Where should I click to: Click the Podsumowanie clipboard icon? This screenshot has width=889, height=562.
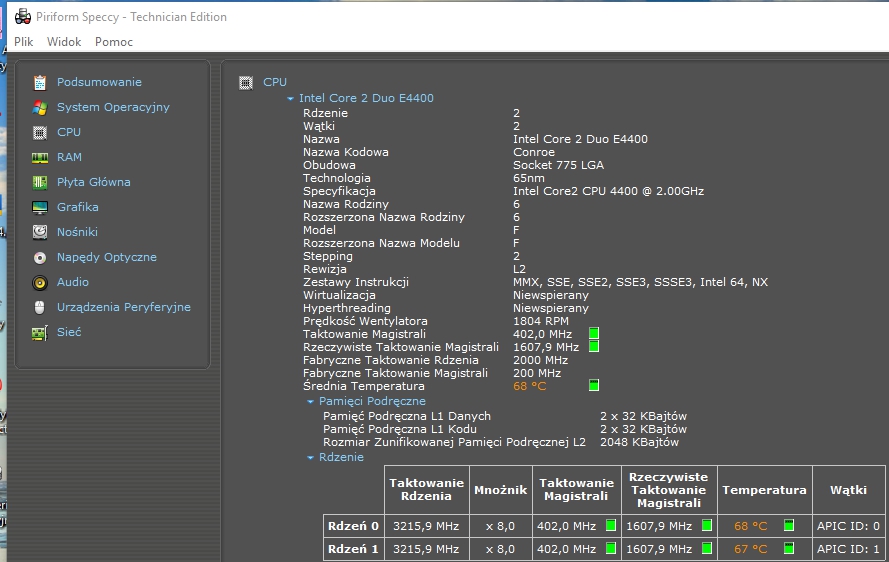(x=40, y=83)
